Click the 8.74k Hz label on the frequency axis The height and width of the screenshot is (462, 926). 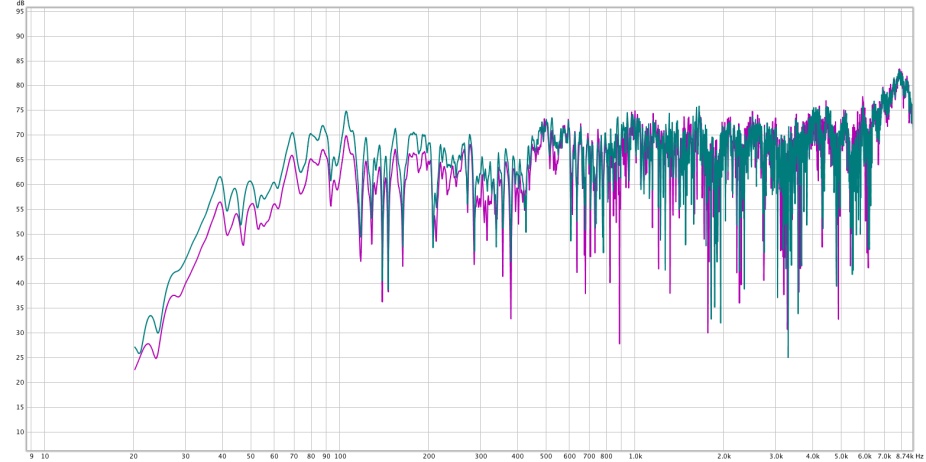tap(909, 456)
